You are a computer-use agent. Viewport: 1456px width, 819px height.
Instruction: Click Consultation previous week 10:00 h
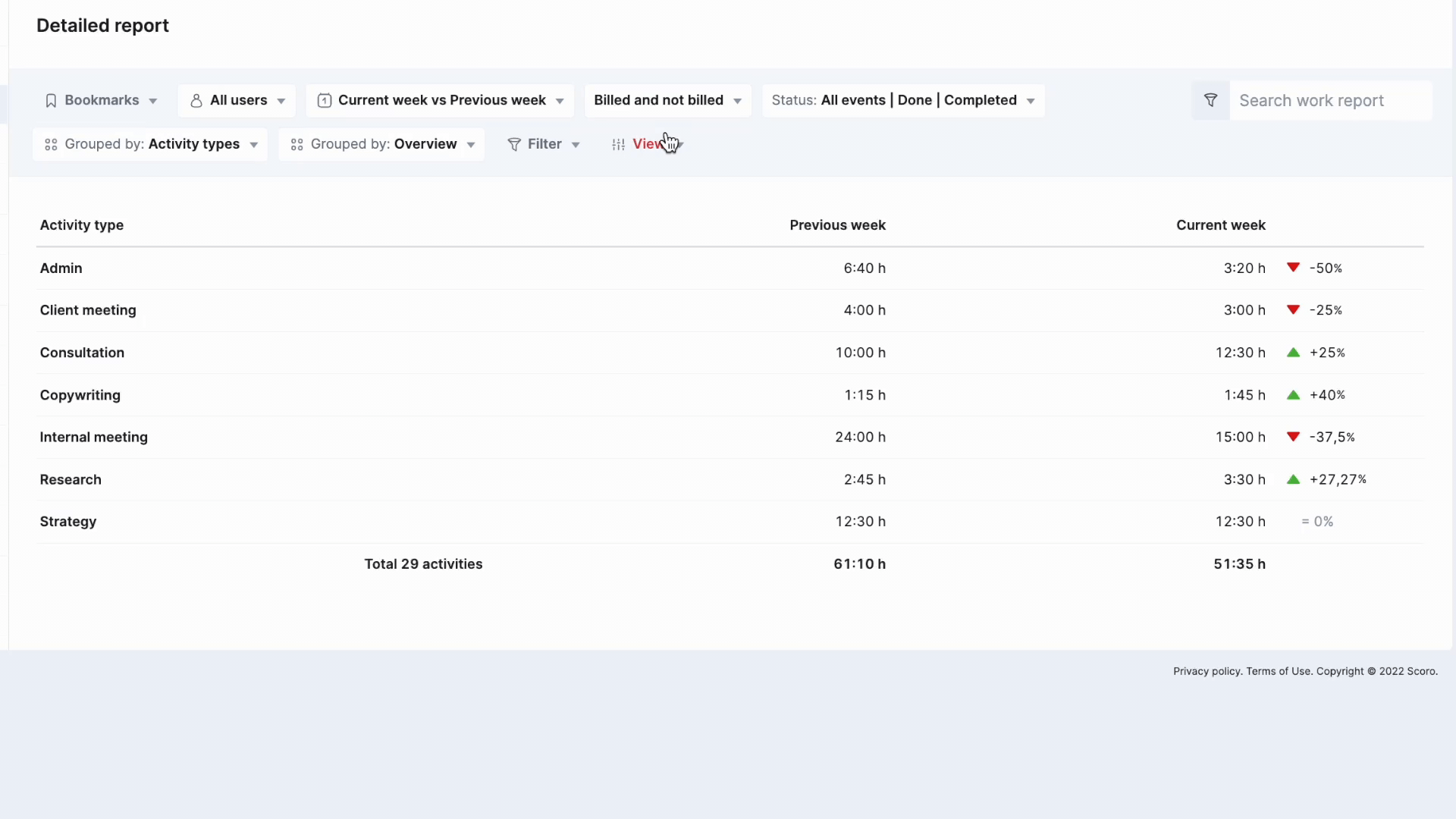coord(861,353)
